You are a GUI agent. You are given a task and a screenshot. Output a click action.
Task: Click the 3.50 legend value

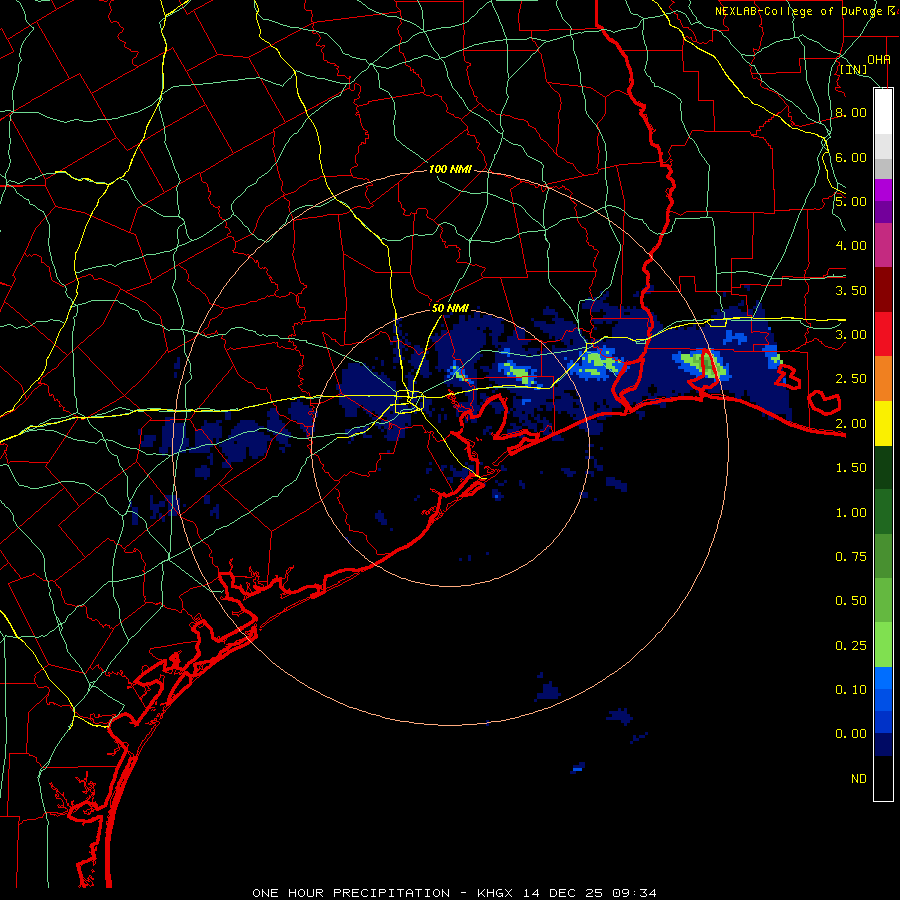(x=851, y=290)
